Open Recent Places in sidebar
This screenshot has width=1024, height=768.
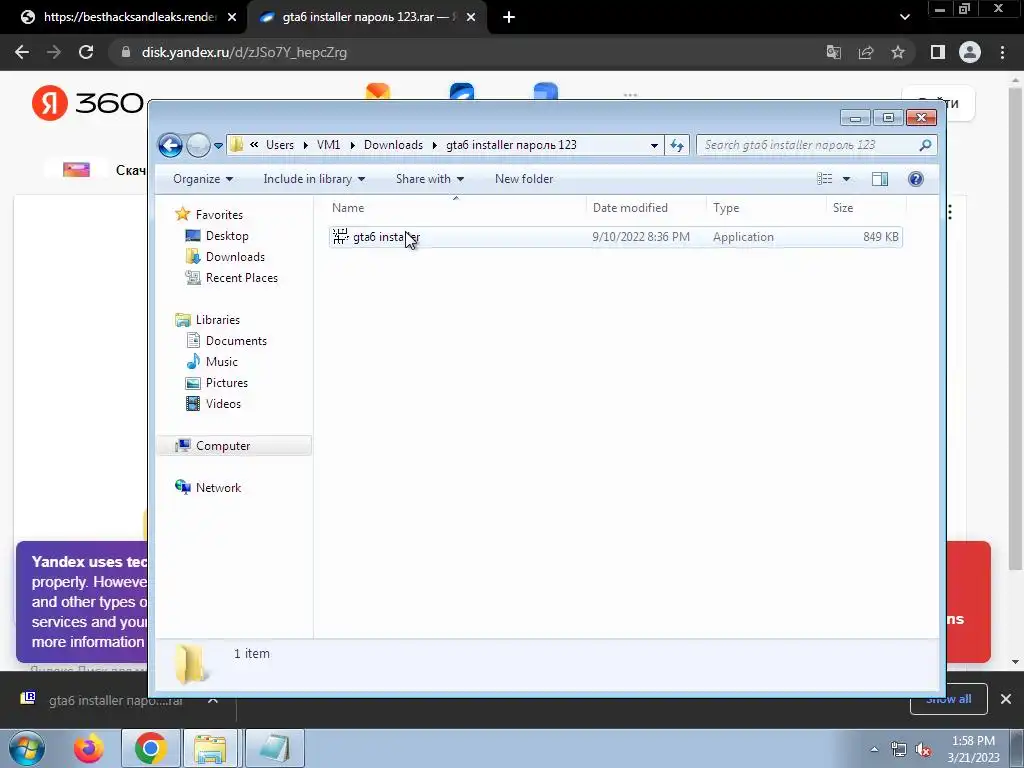pos(242,278)
